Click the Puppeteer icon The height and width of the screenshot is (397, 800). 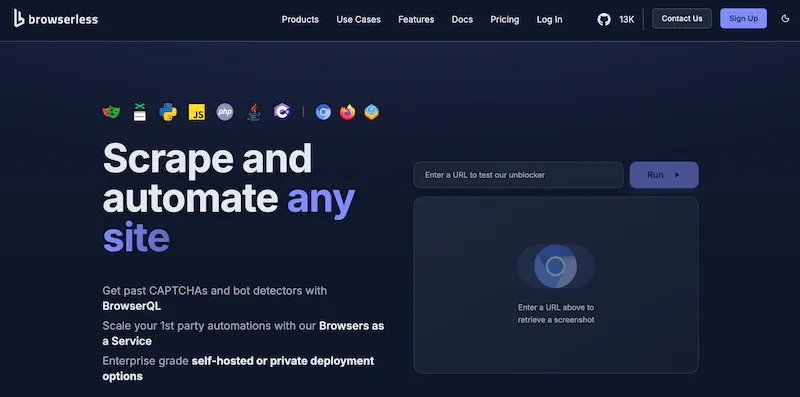(140, 112)
